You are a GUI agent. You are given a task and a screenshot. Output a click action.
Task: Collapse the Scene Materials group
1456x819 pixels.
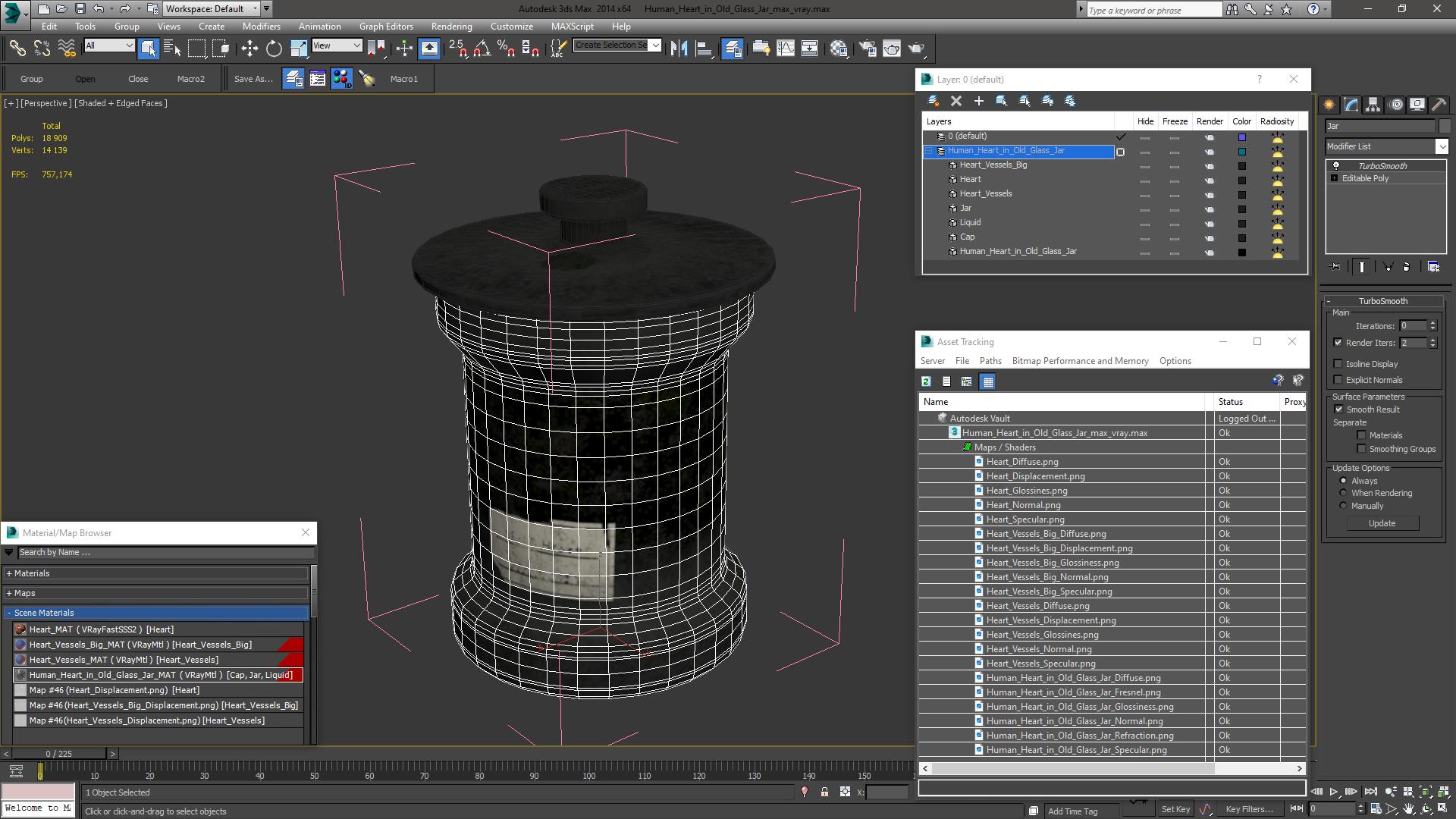[155, 613]
